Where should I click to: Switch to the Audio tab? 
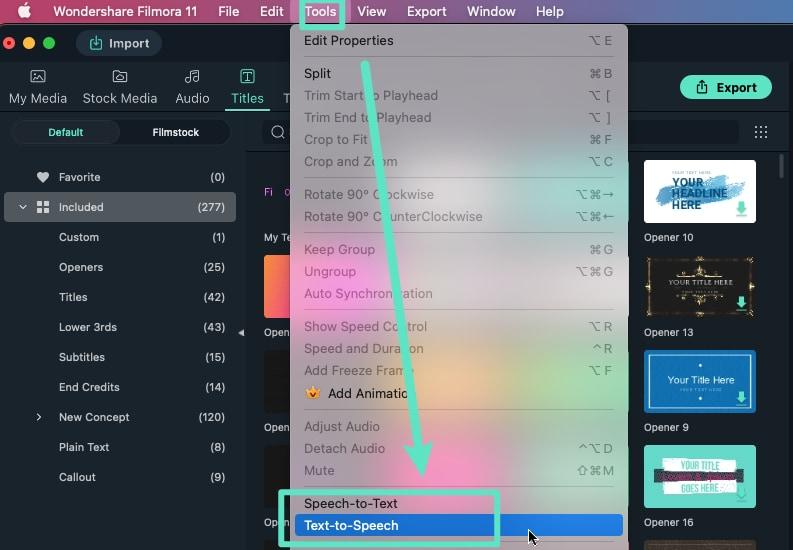click(192, 88)
